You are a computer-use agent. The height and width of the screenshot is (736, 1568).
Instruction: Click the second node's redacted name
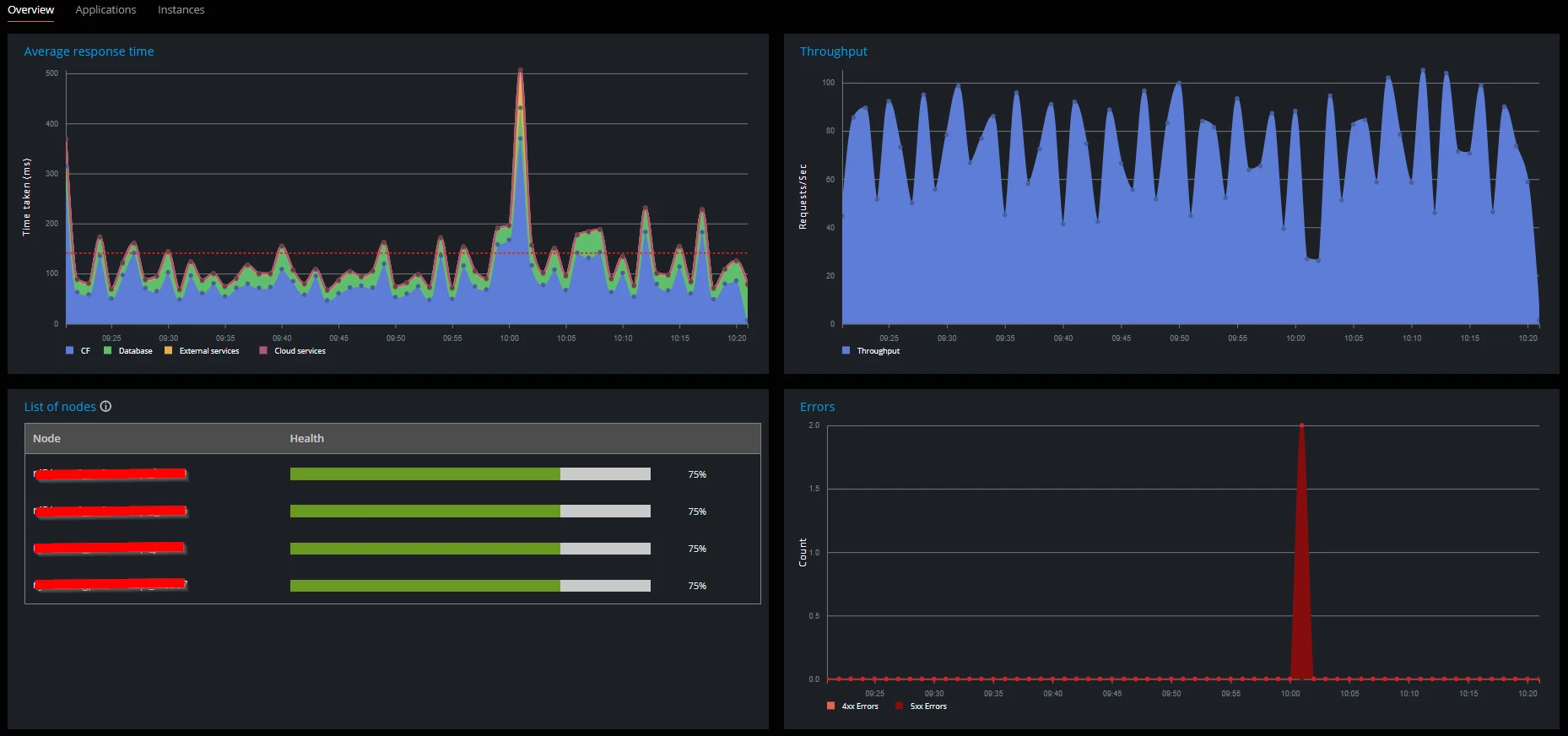click(x=111, y=511)
